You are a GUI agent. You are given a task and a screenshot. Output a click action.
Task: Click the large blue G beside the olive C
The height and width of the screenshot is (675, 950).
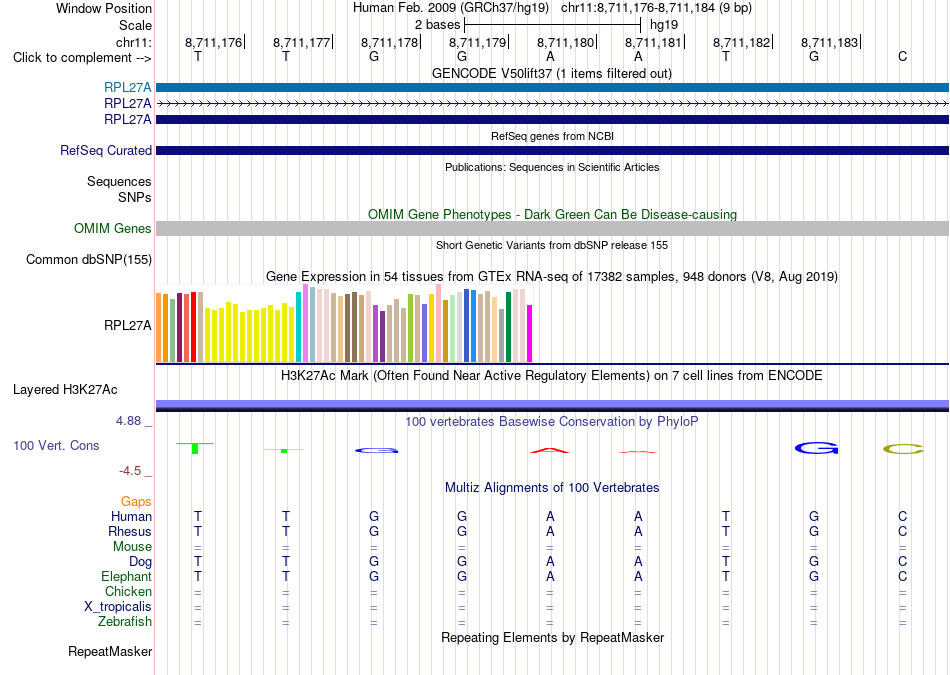[x=816, y=448]
